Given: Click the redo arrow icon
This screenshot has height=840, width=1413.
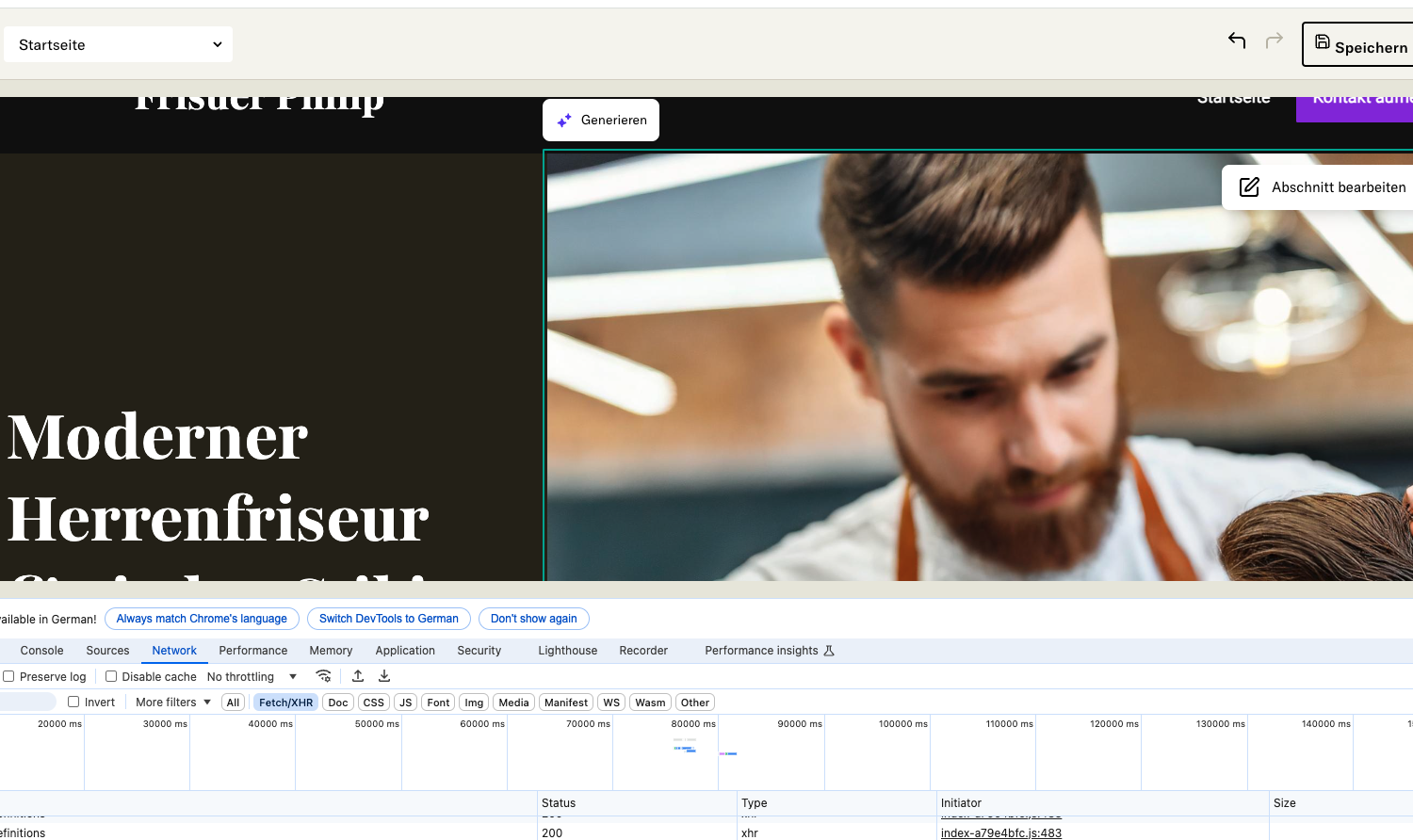Looking at the screenshot, I should (x=1275, y=40).
